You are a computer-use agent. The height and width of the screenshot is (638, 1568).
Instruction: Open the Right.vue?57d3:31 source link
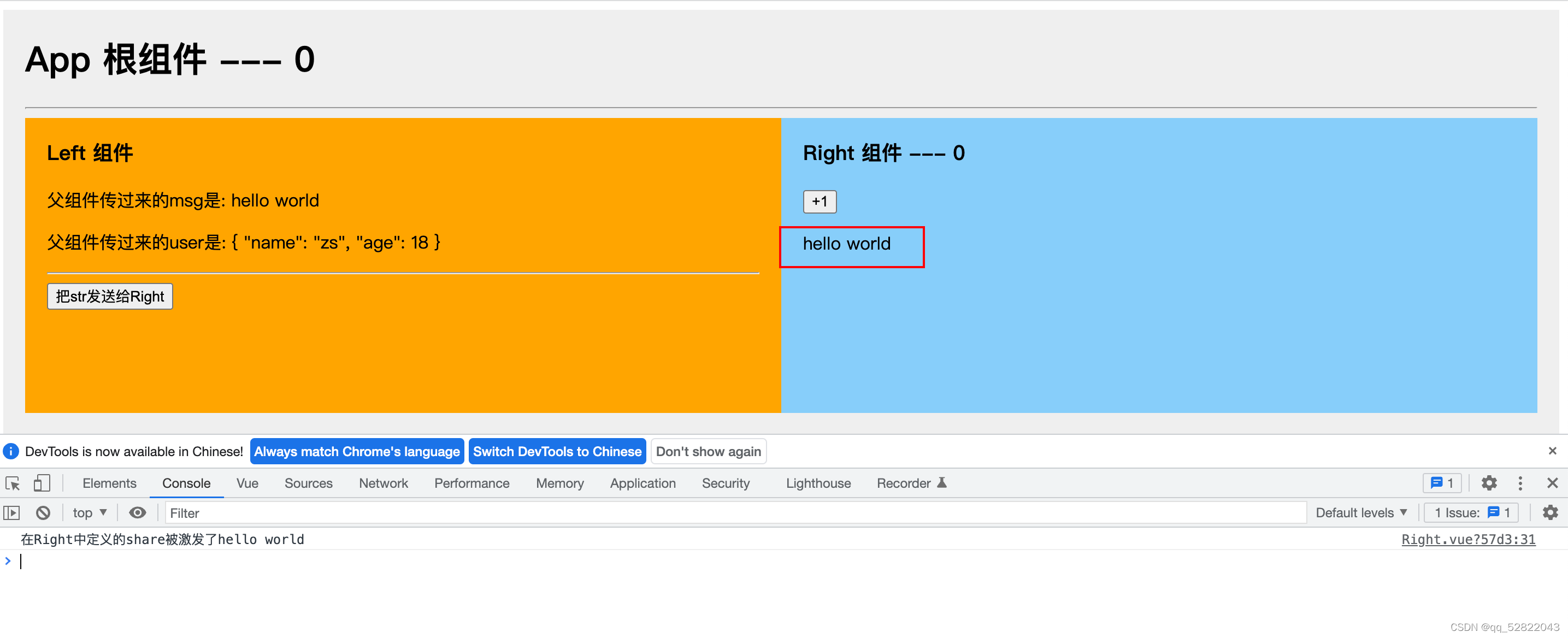pos(1467,539)
